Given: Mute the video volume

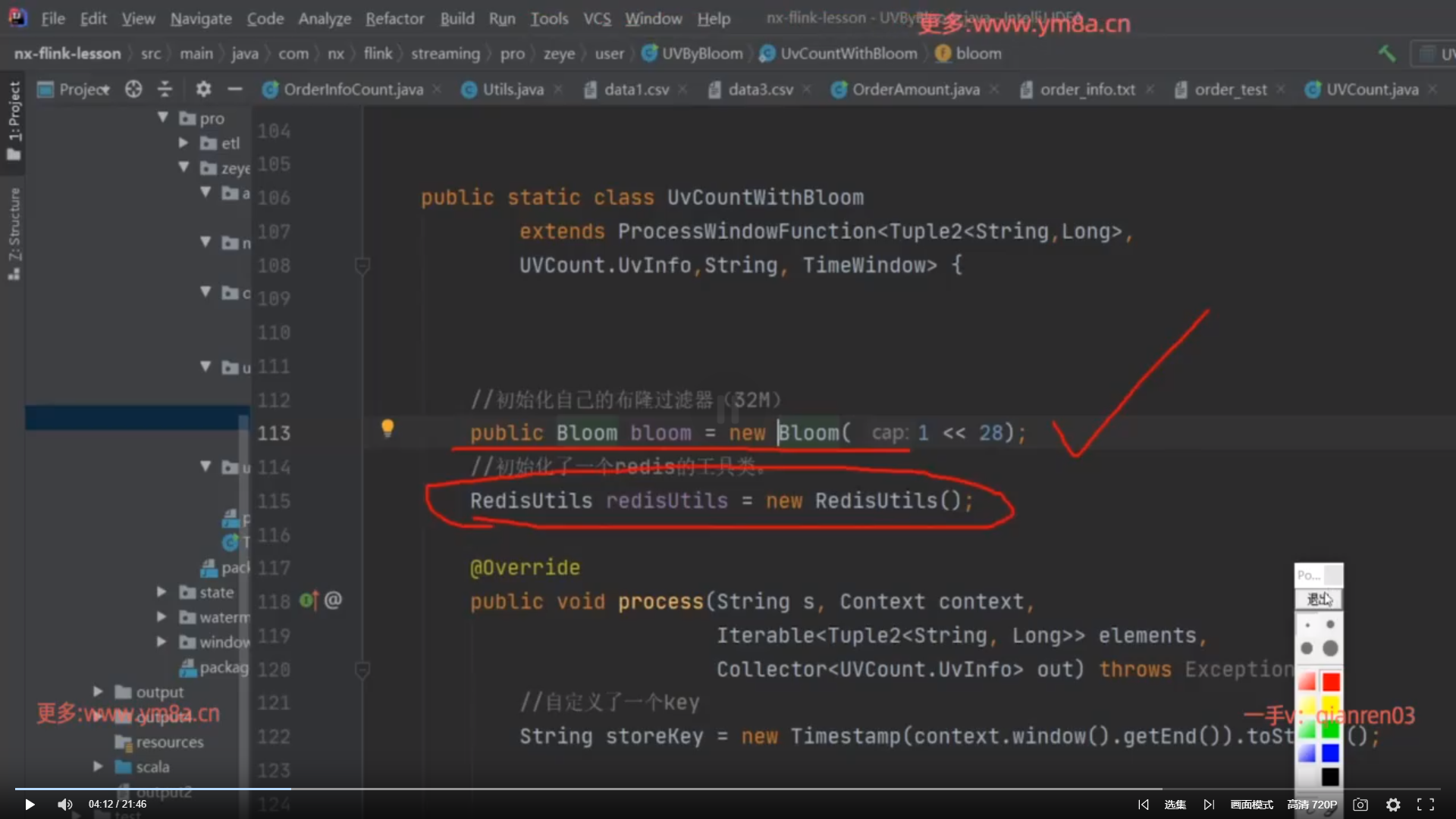Looking at the screenshot, I should coord(65,805).
